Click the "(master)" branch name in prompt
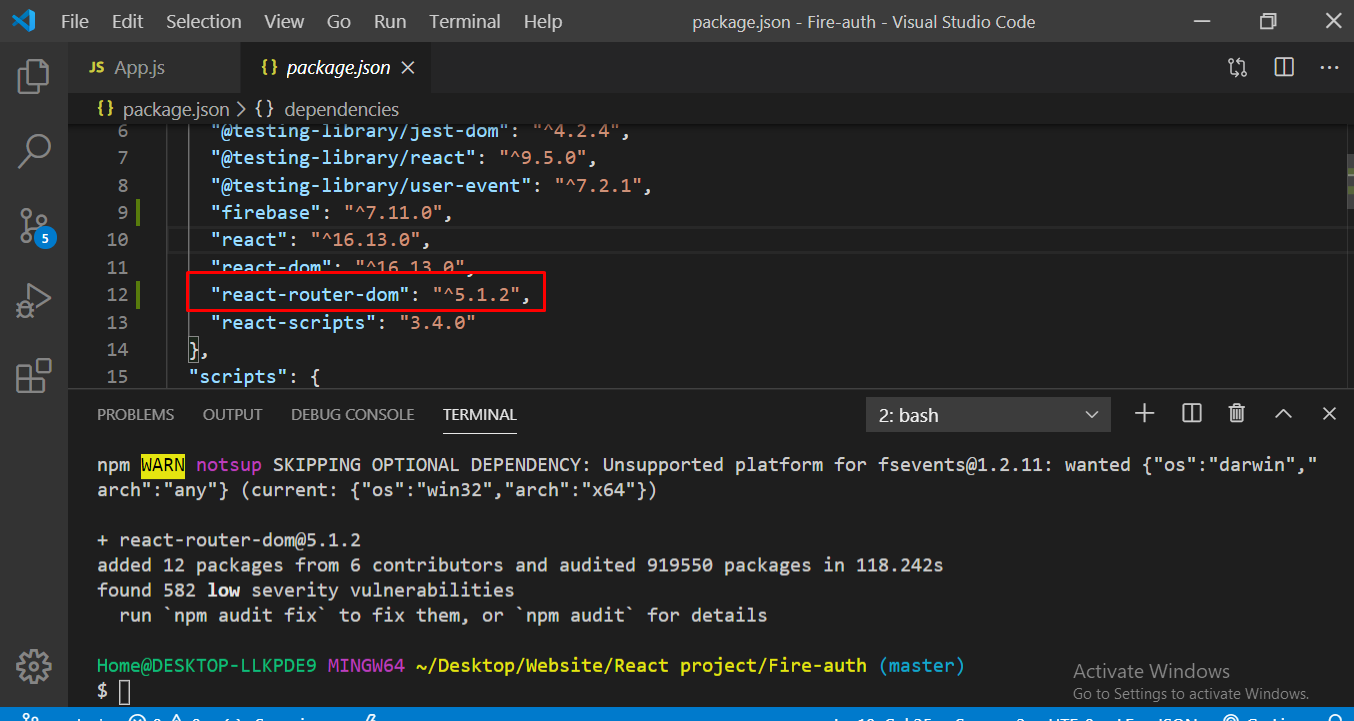The height and width of the screenshot is (721, 1354). pyautogui.click(x=922, y=665)
